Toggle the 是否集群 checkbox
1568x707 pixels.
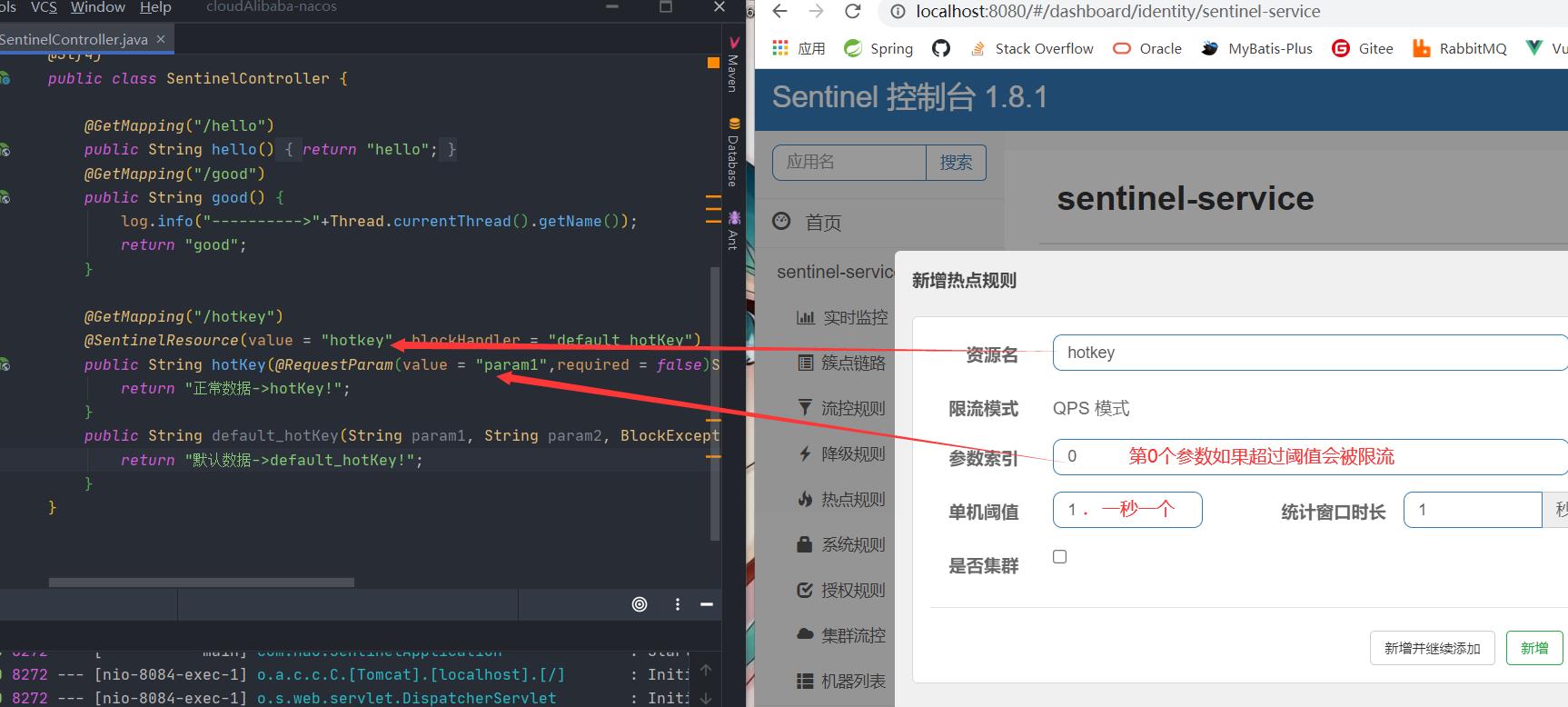[1059, 556]
